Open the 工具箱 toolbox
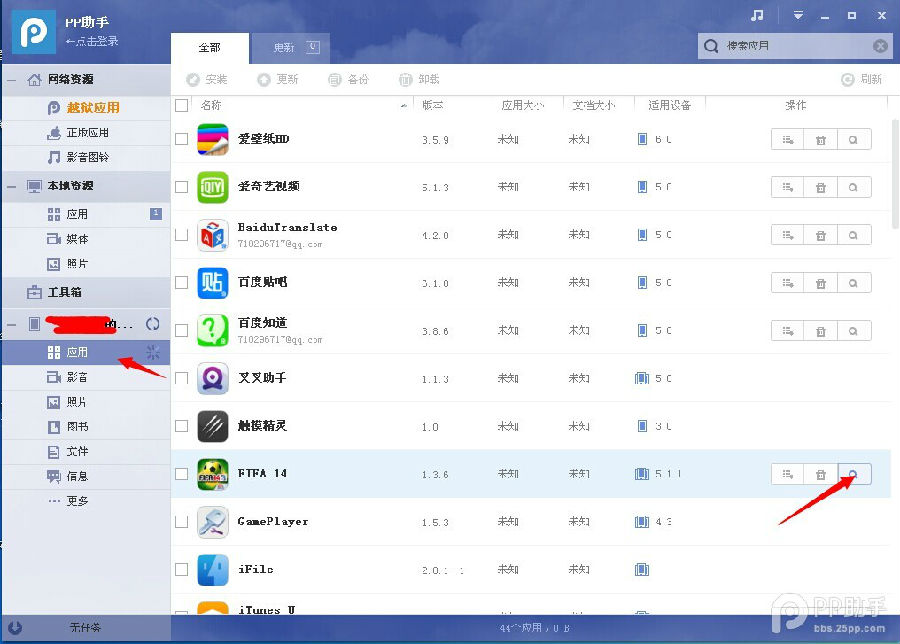Screen dimensions: 900x644 pyautogui.click(x=86, y=292)
